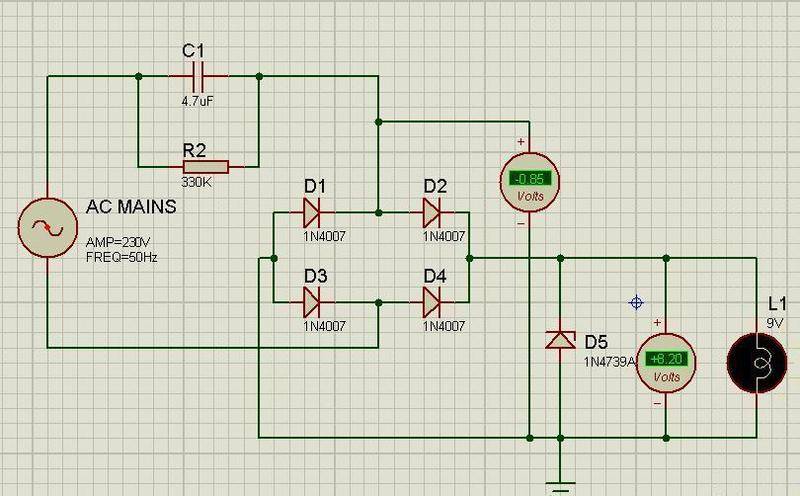This screenshot has height=496, width=800.
Task: Select the 1N4007 label under D3
Action: coord(326,325)
